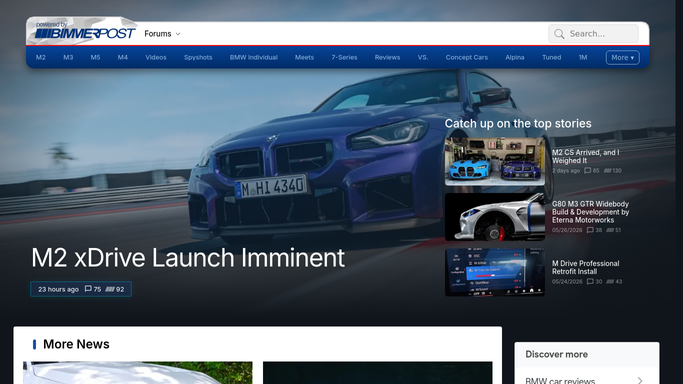Click comment icon under M2 CS story
683x384 pixels.
click(587, 170)
